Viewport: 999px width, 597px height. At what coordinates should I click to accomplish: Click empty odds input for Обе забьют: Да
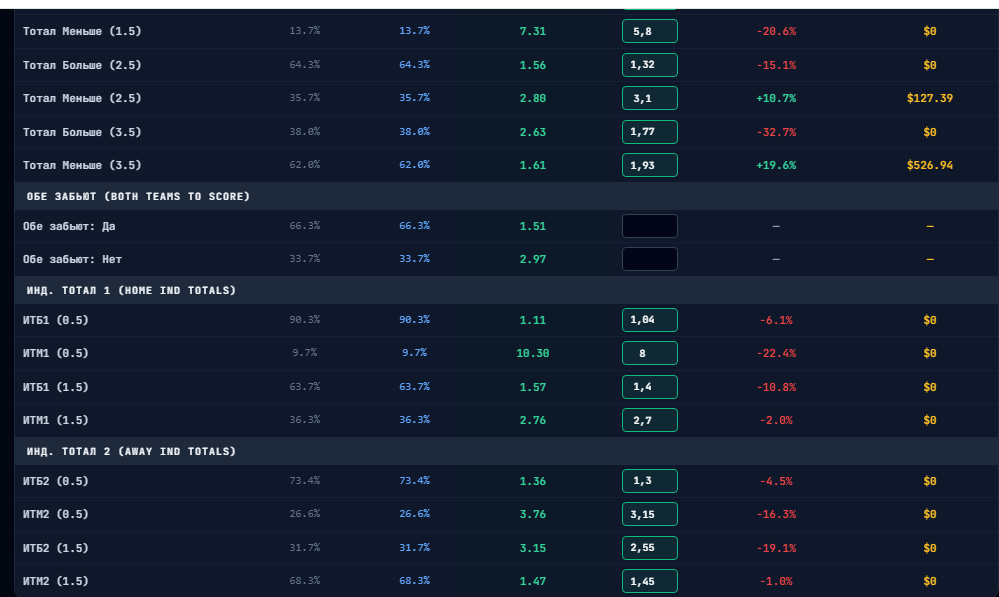click(x=649, y=226)
